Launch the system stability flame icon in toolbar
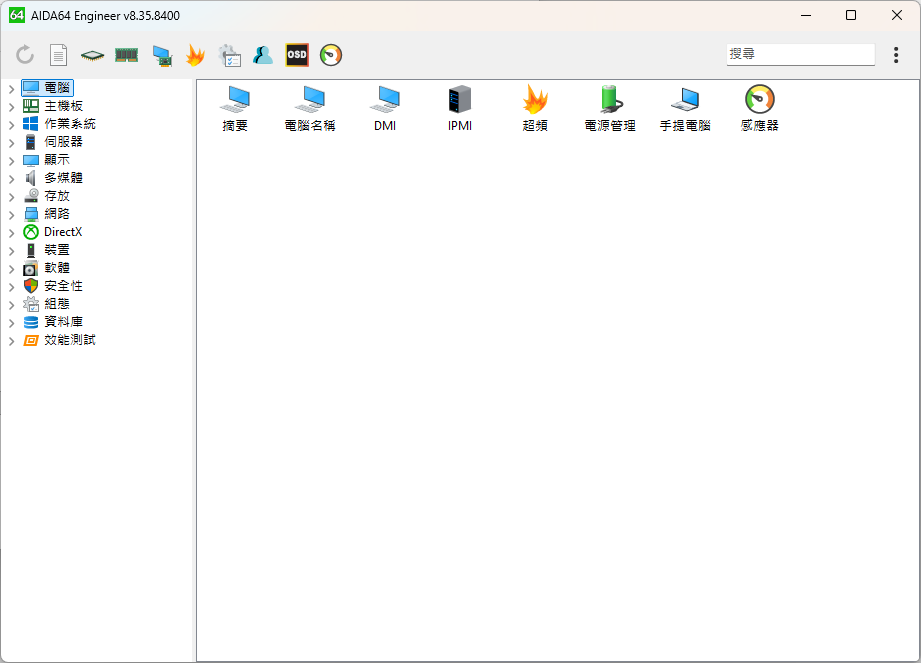 196,55
